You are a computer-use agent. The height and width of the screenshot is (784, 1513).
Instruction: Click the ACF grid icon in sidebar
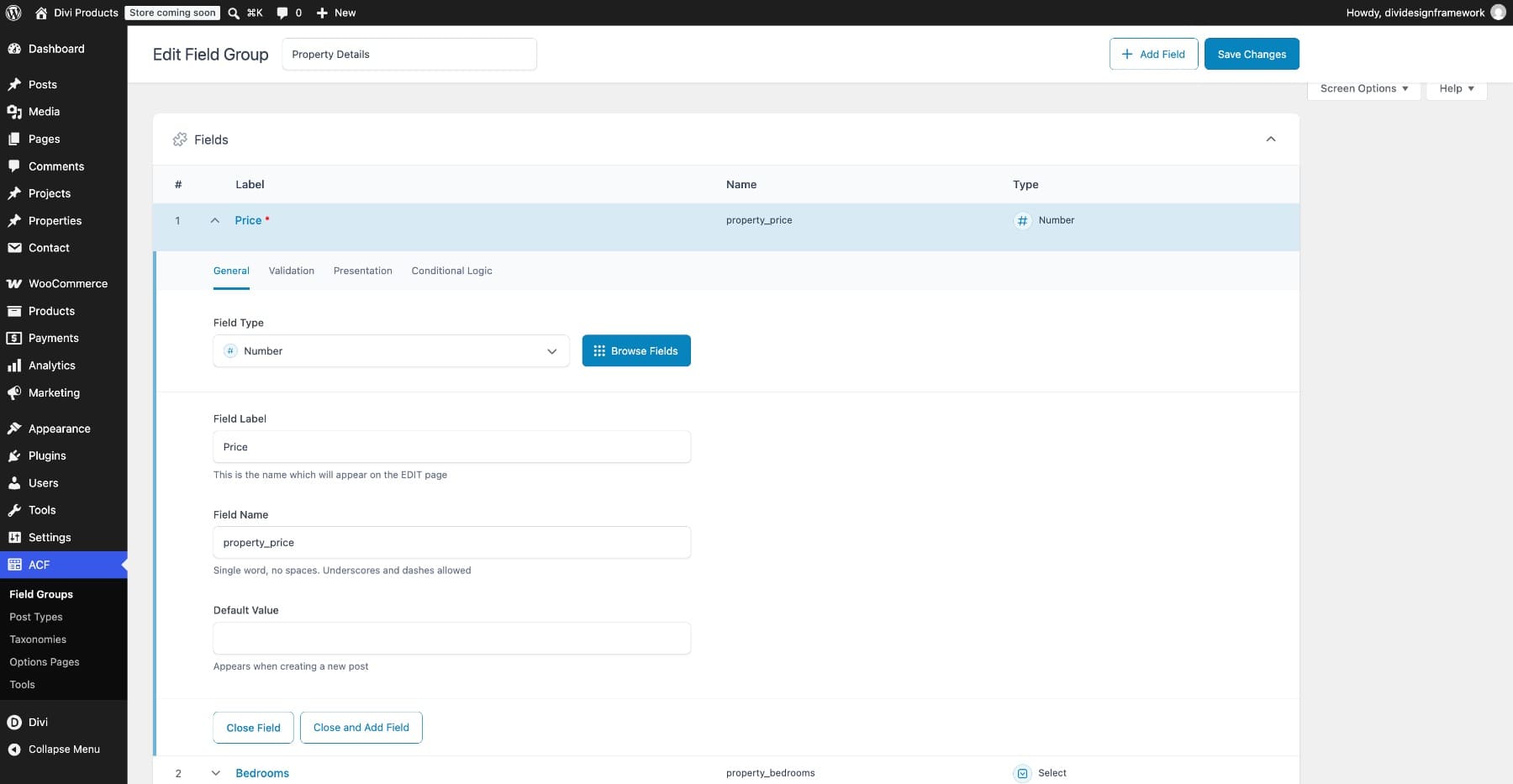14,565
